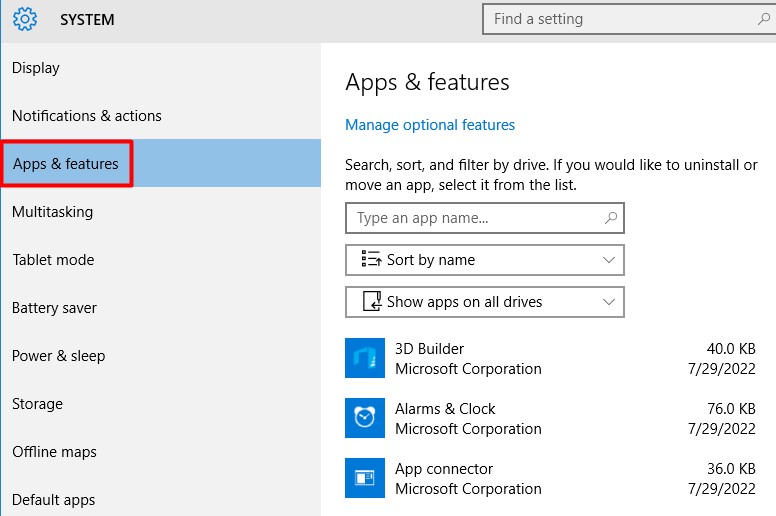Click the Settings gear icon

coord(24,19)
